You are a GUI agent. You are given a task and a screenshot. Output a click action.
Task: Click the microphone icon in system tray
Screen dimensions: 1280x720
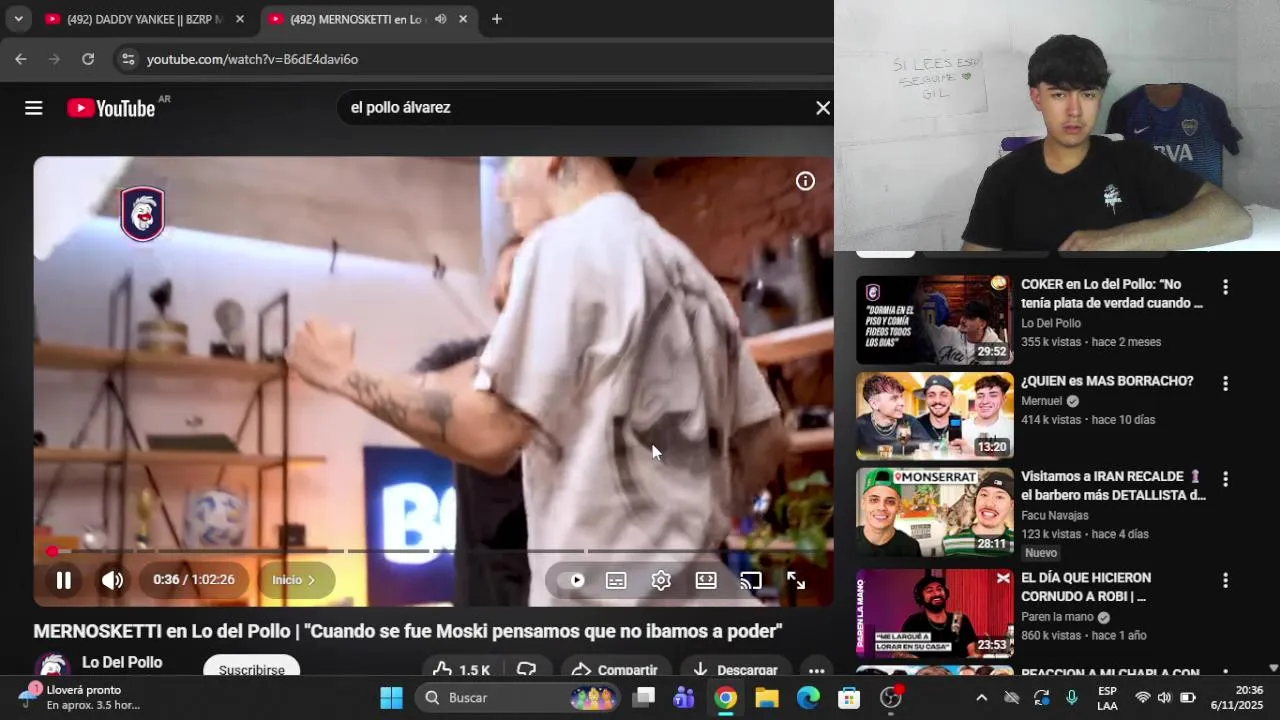tap(1072, 697)
